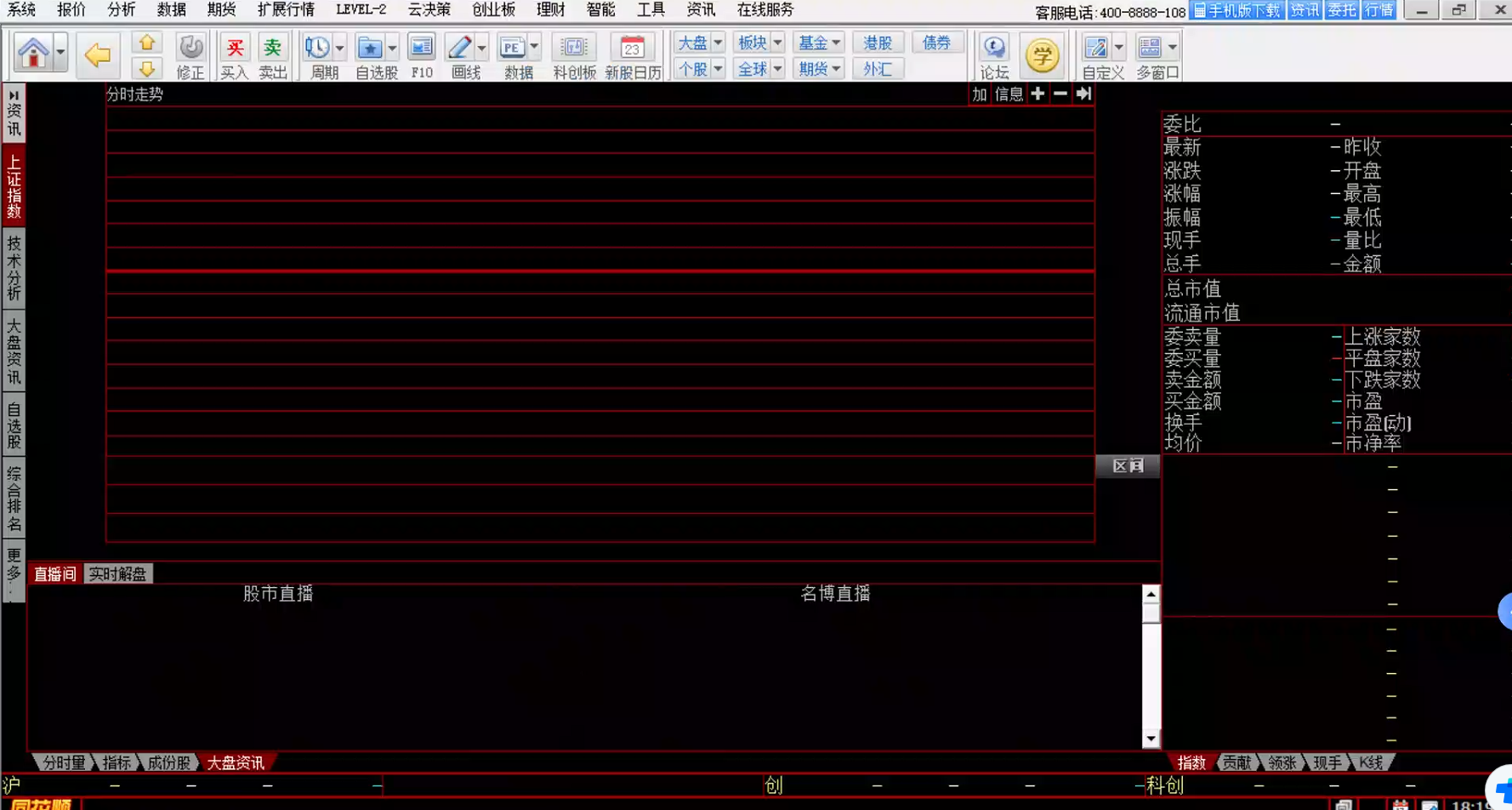
Task: Expand the 大盘 dropdown arrow
Action: pos(718,43)
